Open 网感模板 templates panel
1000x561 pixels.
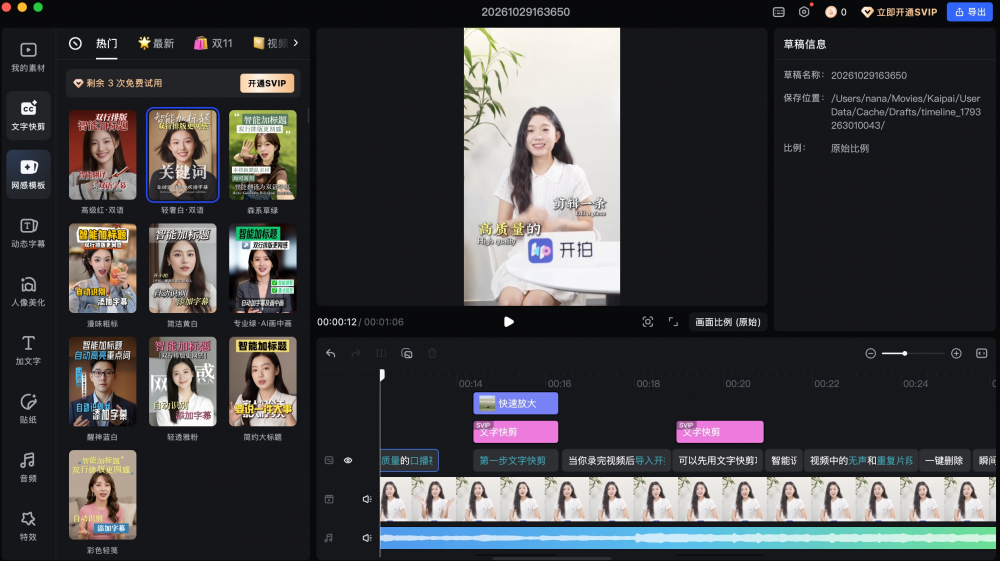[x=28, y=174]
